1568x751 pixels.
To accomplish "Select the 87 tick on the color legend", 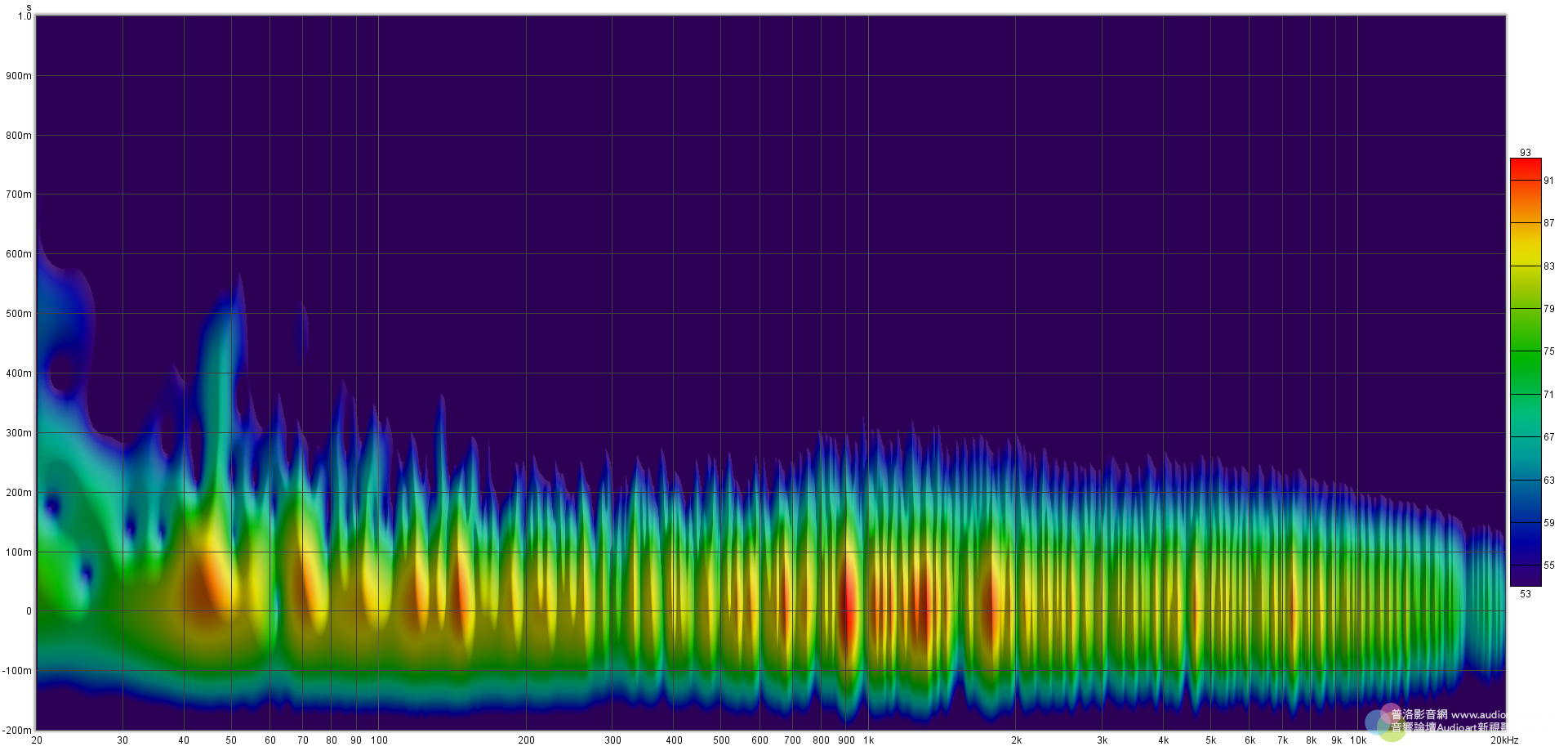I will 1549,223.
